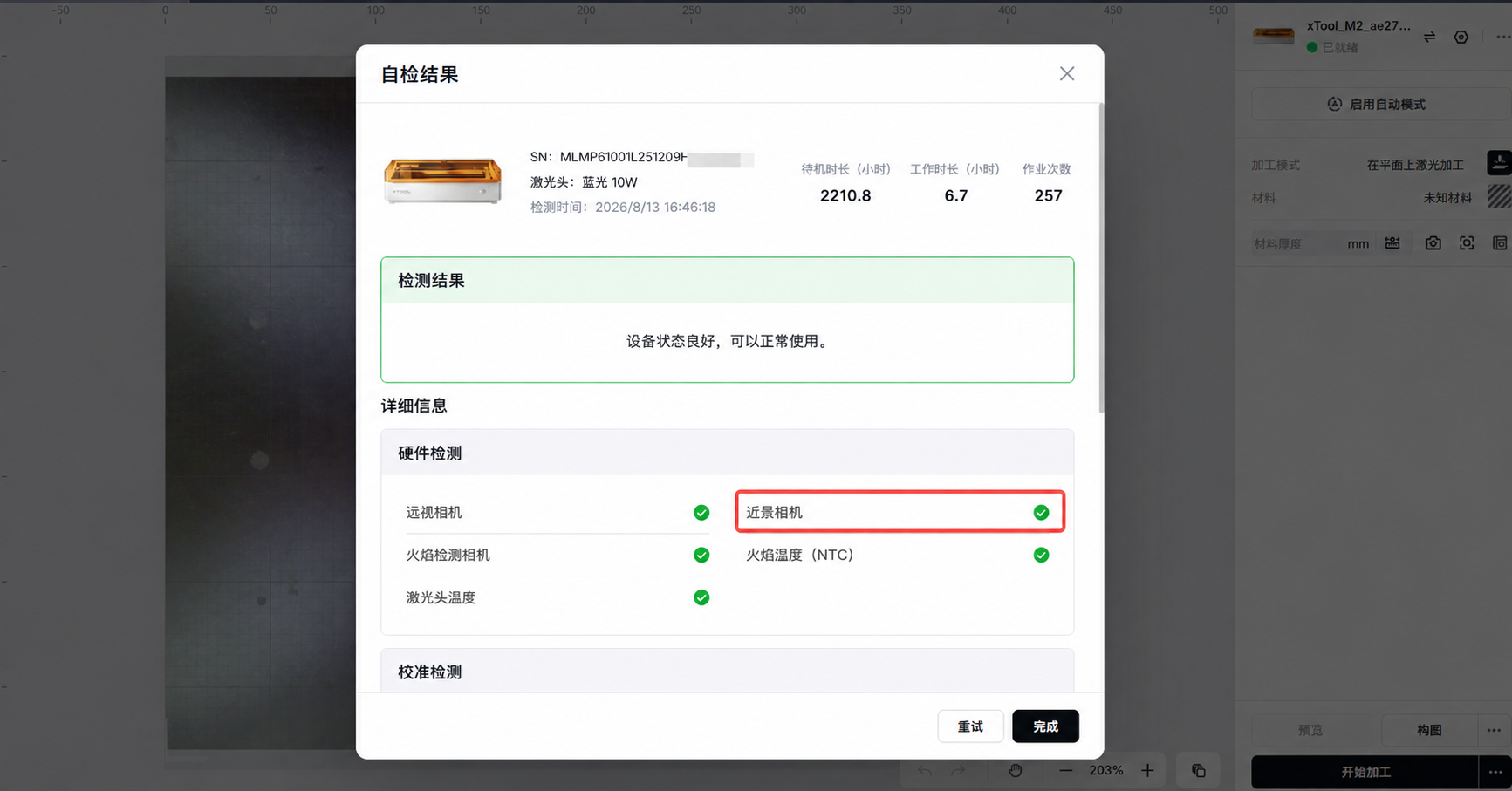Click the 设备状态良好，可以正常使用 message
The height and width of the screenshot is (791, 1512).
[x=729, y=341]
